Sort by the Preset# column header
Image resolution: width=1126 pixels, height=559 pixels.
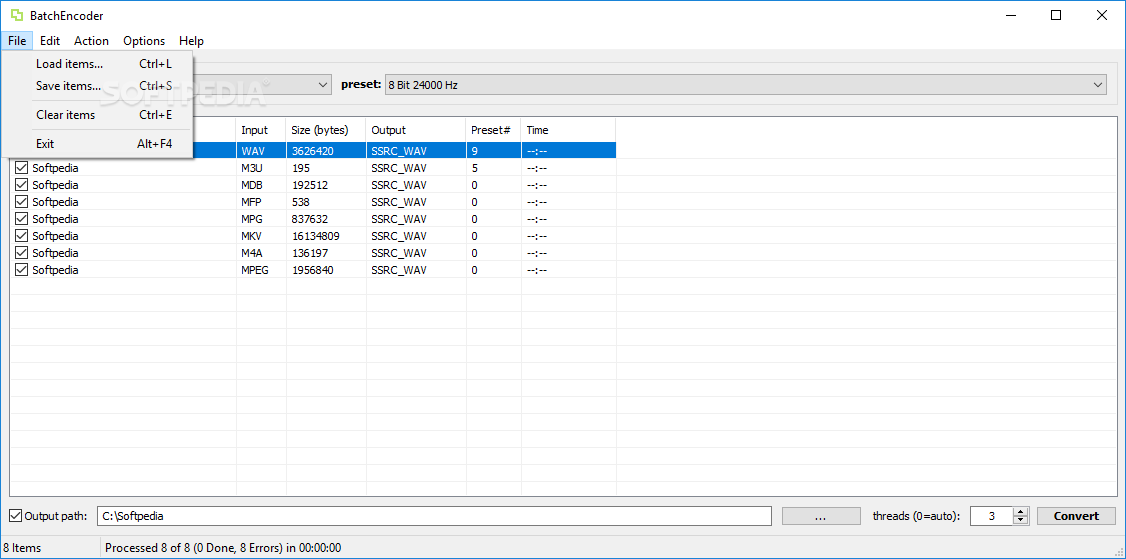494,130
